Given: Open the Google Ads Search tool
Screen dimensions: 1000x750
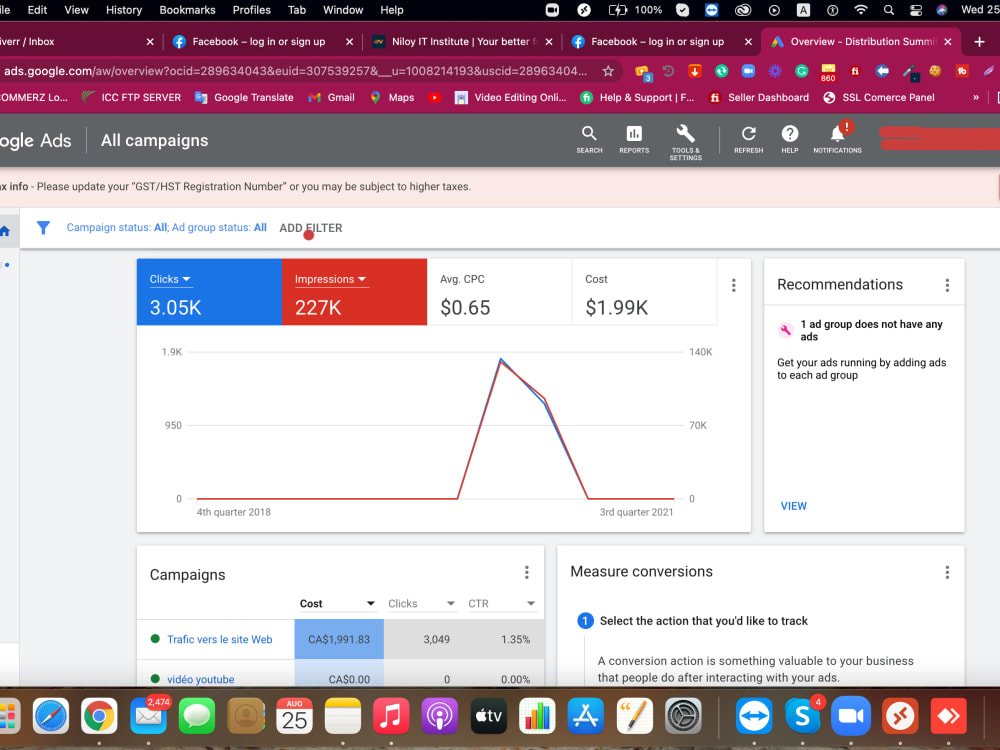Looking at the screenshot, I should 589,139.
